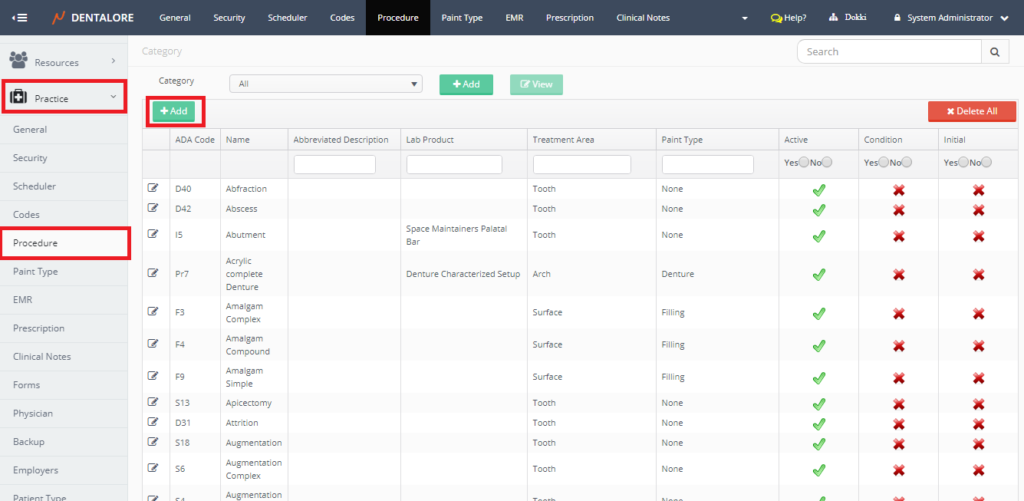Image resolution: width=1024 pixels, height=501 pixels.
Task: Click the hamburger menu collapse icon
Action: pyautogui.click(x=20, y=18)
